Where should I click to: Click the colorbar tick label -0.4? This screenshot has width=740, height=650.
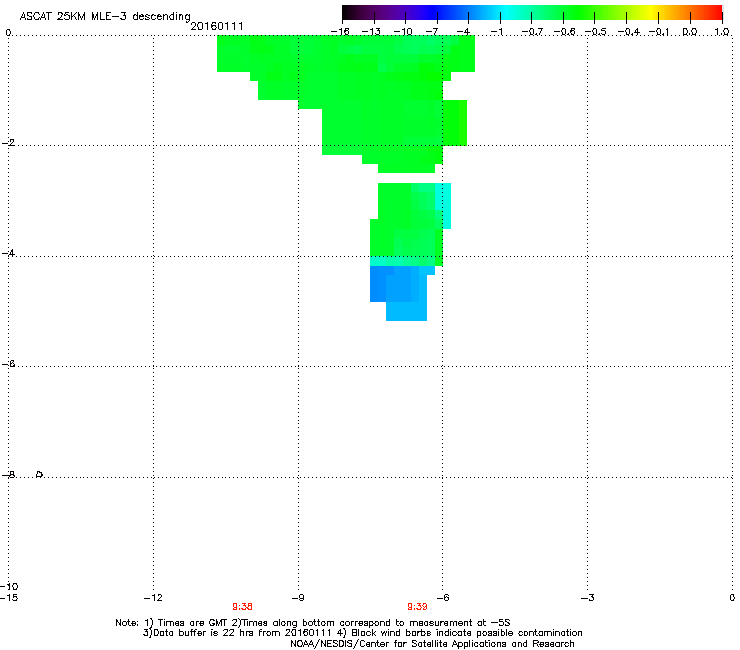[629, 32]
